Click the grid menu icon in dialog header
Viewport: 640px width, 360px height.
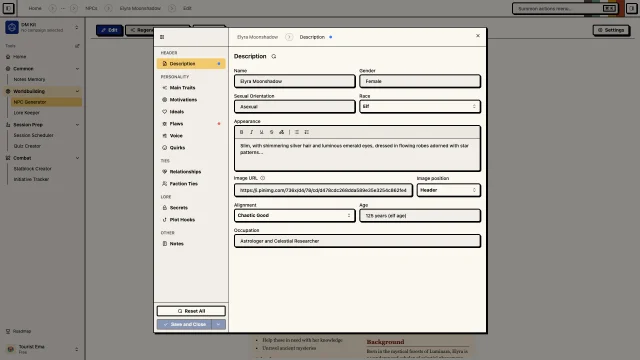162,37
